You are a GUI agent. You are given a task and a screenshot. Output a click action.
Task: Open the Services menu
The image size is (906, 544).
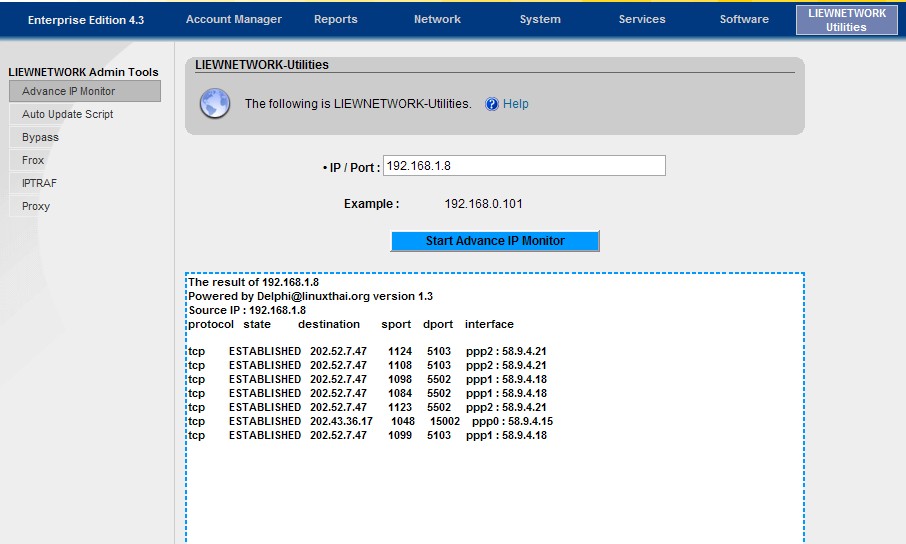pyautogui.click(x=642, y=19)
